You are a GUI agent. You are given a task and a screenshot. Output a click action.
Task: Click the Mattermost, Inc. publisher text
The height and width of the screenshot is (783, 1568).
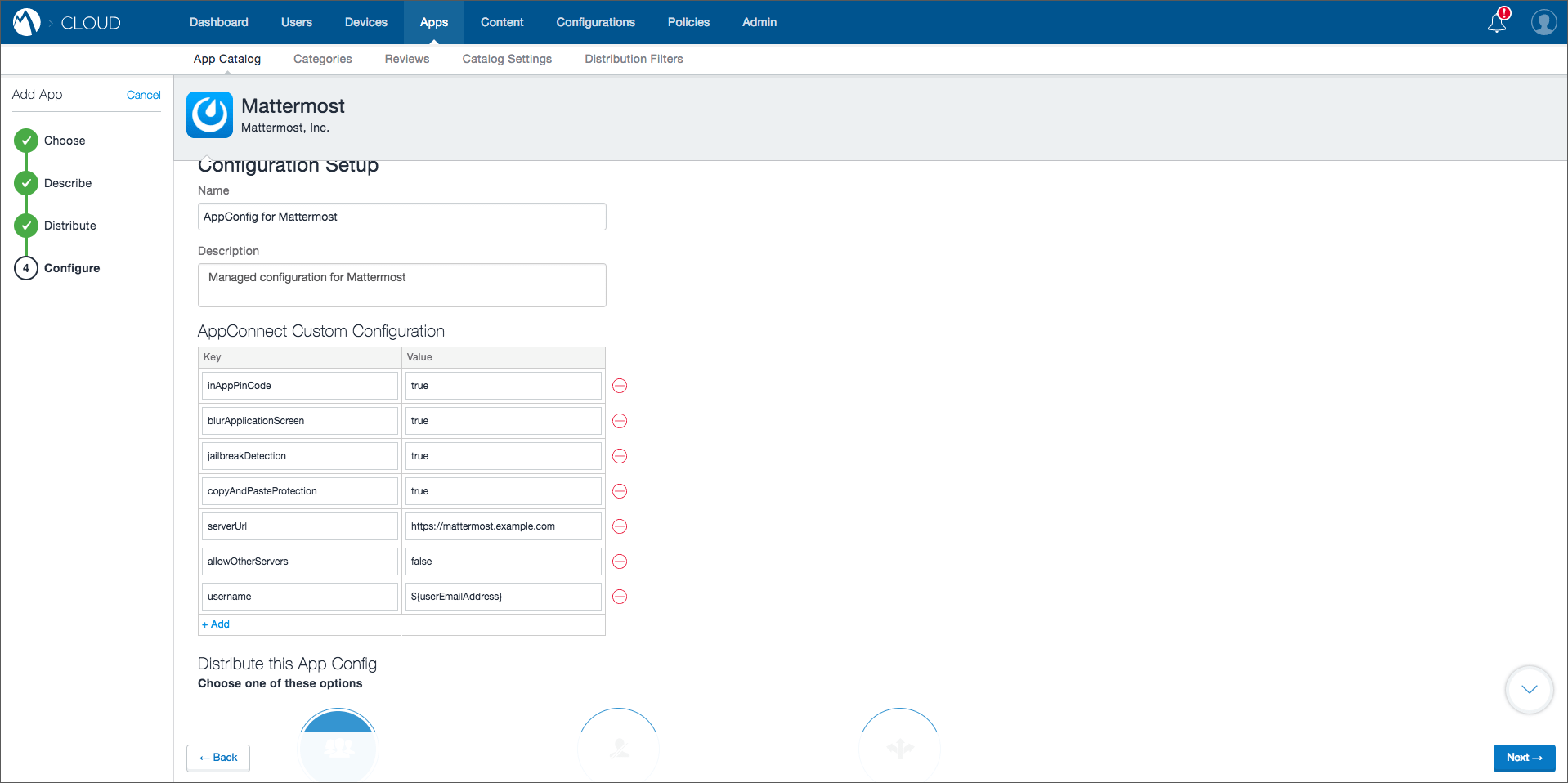click(x=285, y=128)
